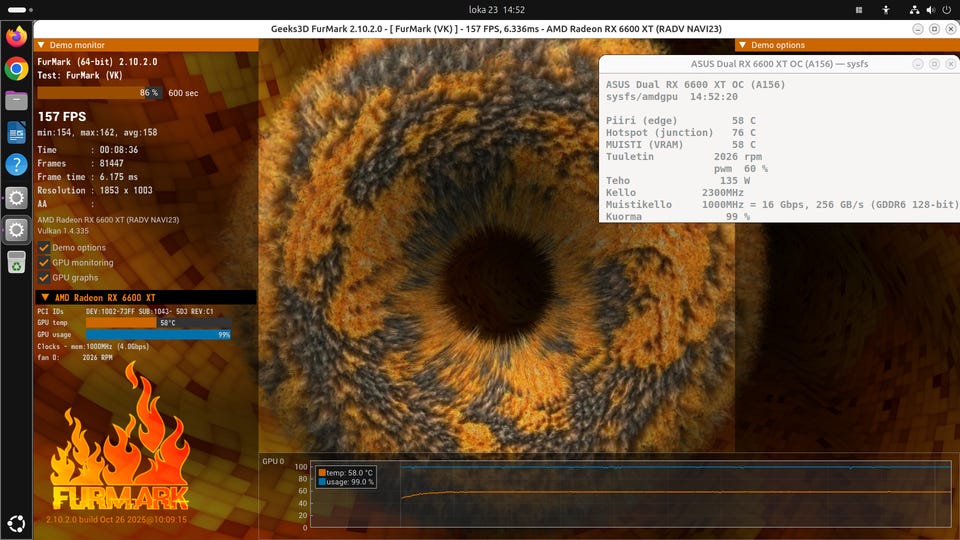Launch Google Chrome from the dock

coord(17,69)
